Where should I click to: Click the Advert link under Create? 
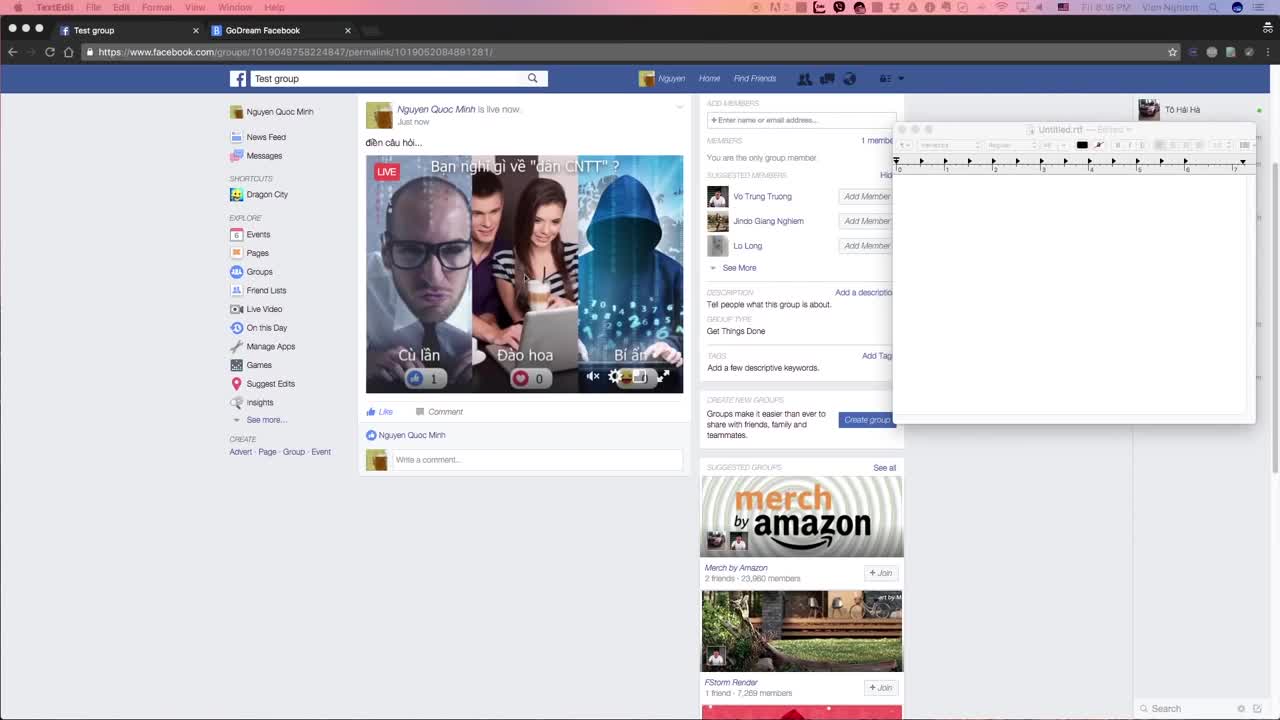coord(241,452)
